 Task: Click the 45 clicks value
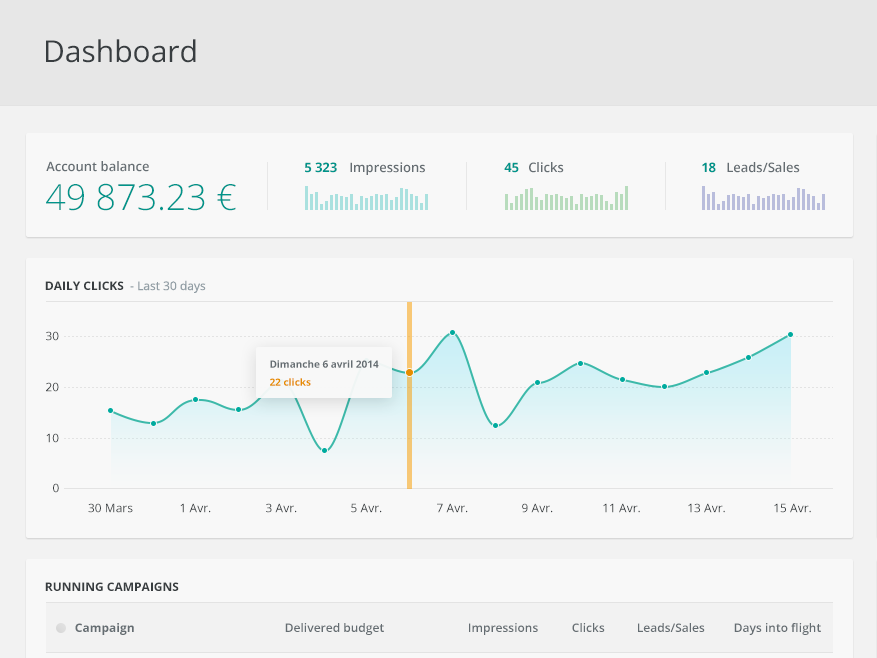tap(511, 167)
